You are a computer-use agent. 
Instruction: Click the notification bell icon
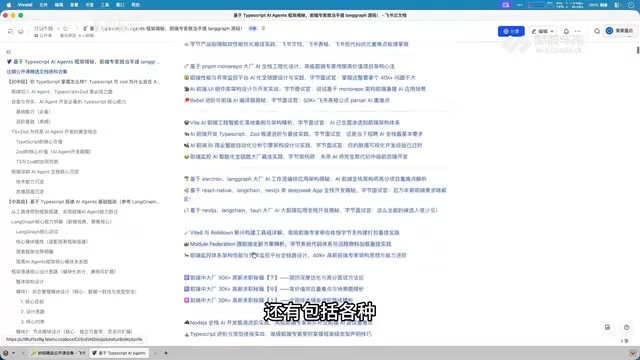pyautogui.click(x=566, y=31)
